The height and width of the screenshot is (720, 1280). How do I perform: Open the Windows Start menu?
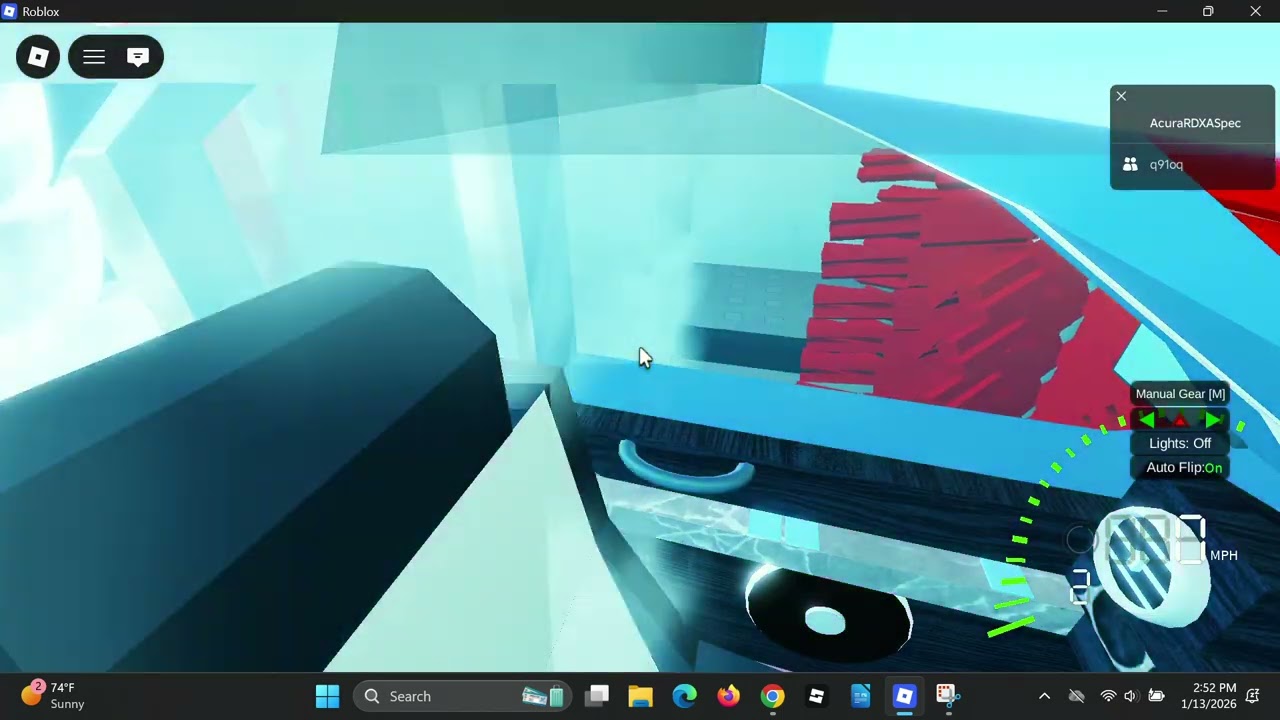[327, 696]
